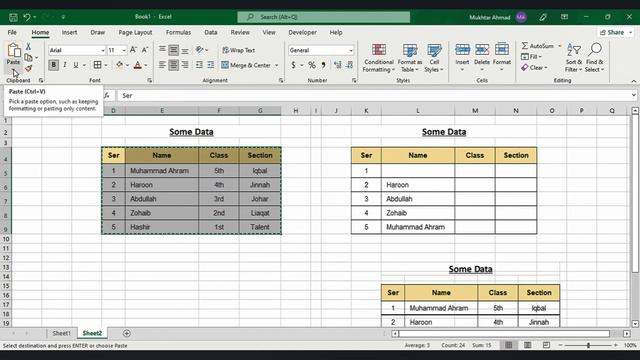Viewport: 640px width, 360px height.
Task: Click the Cut scissors icon
Action: 28,47
